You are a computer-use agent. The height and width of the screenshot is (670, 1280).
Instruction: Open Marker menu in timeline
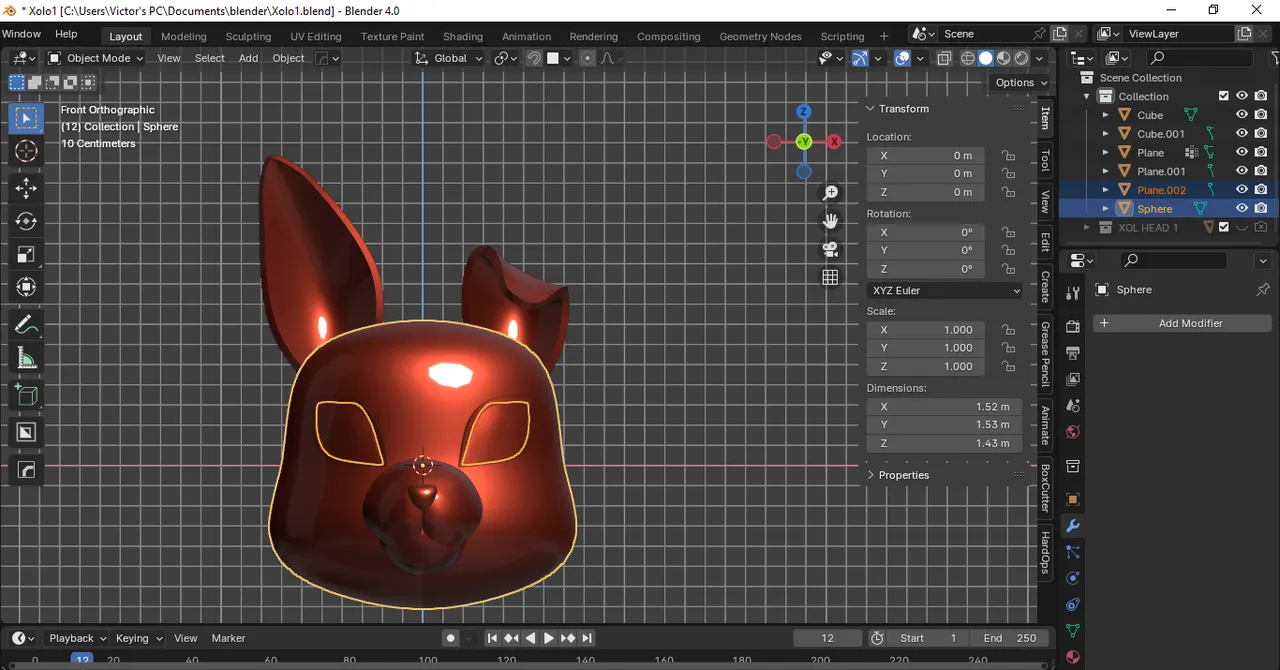click(x=228, y=638)
